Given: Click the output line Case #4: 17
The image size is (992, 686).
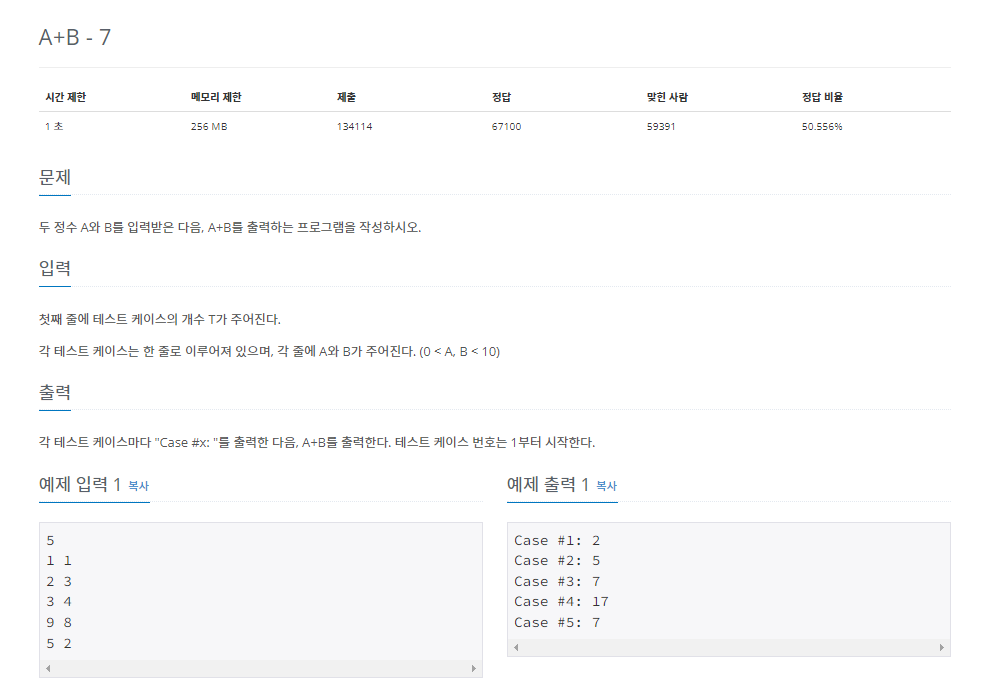Looking at the screenshot, I should [561, 602].
